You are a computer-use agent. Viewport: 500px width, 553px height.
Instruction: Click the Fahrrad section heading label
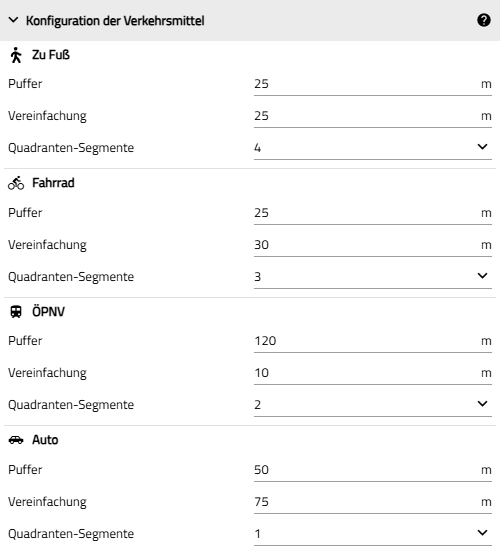(x=53, y=183)
